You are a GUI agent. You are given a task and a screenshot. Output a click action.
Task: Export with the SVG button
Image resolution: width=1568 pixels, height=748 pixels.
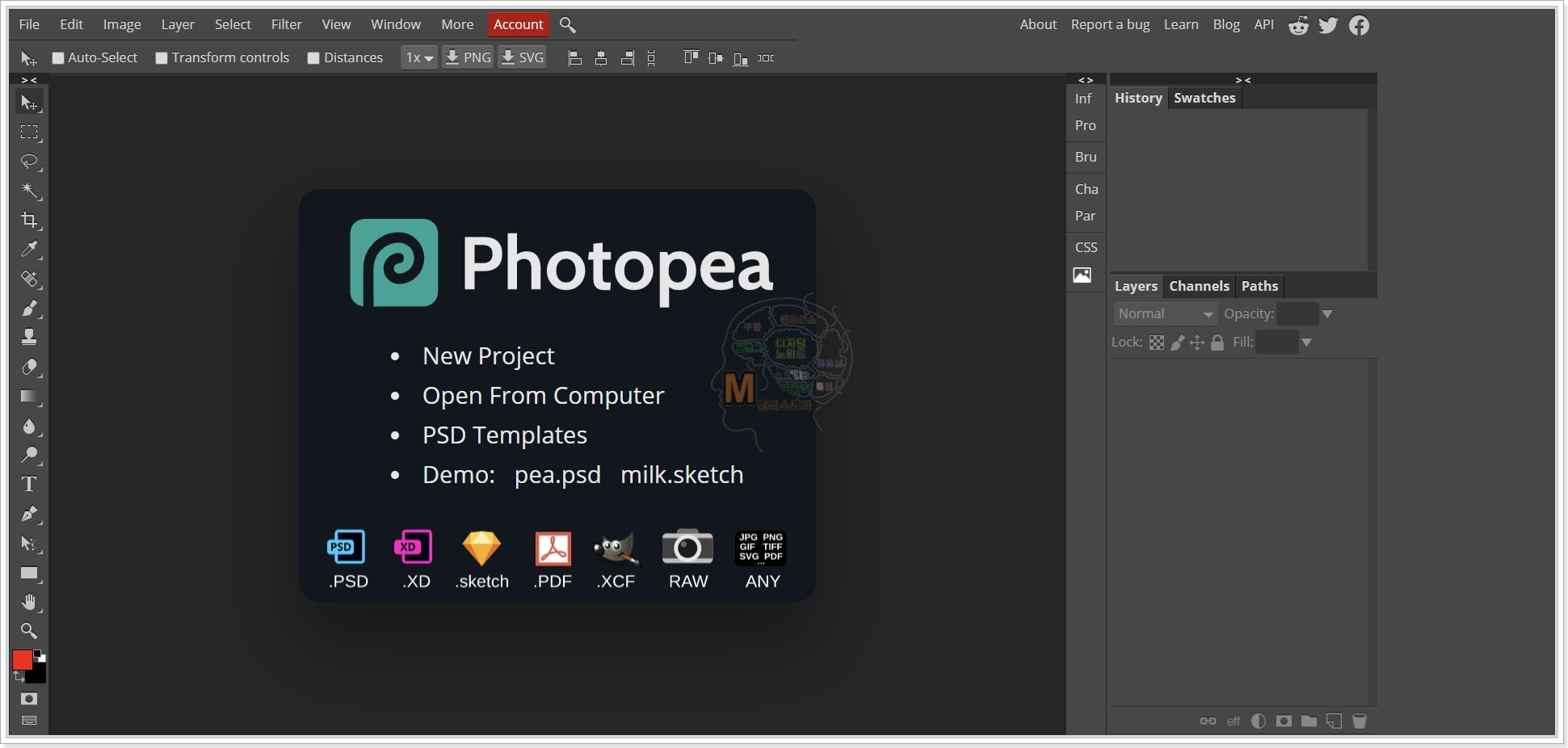click(x=522, y=58)
